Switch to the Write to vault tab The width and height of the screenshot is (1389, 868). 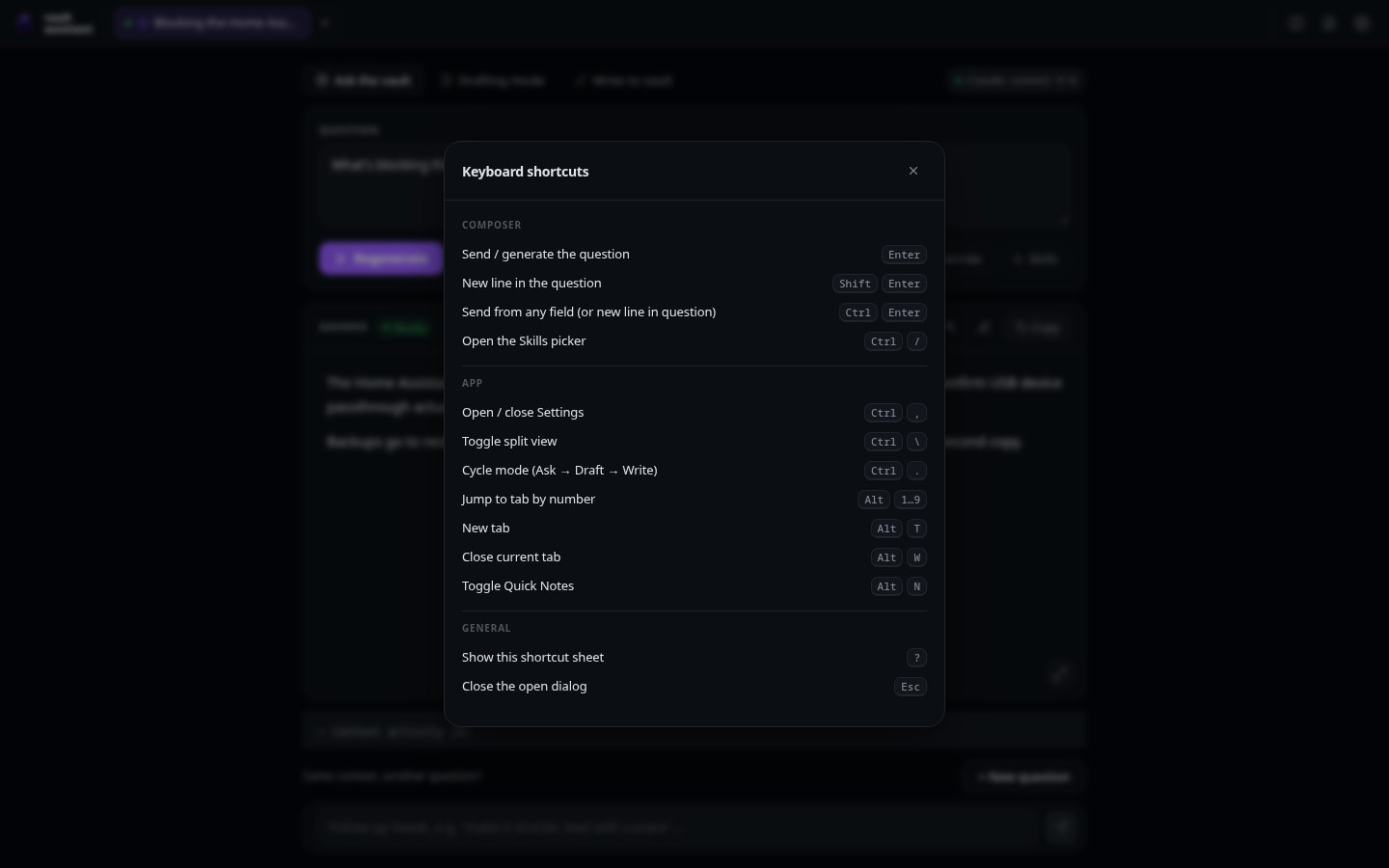623,80
